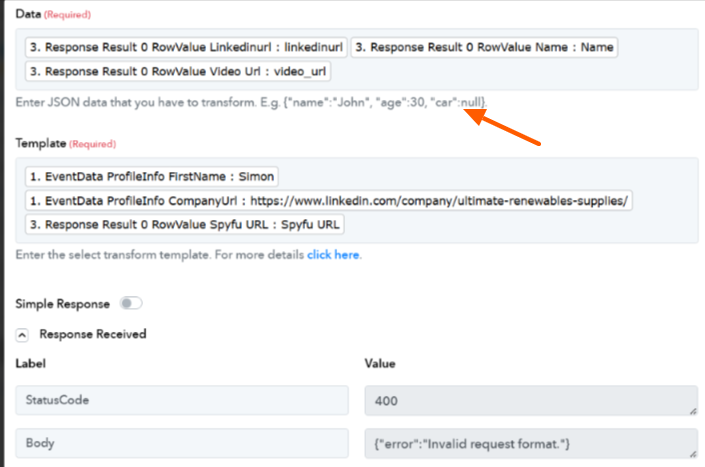Click the Label column header
705x467 pixels.
tap(31, 364)
